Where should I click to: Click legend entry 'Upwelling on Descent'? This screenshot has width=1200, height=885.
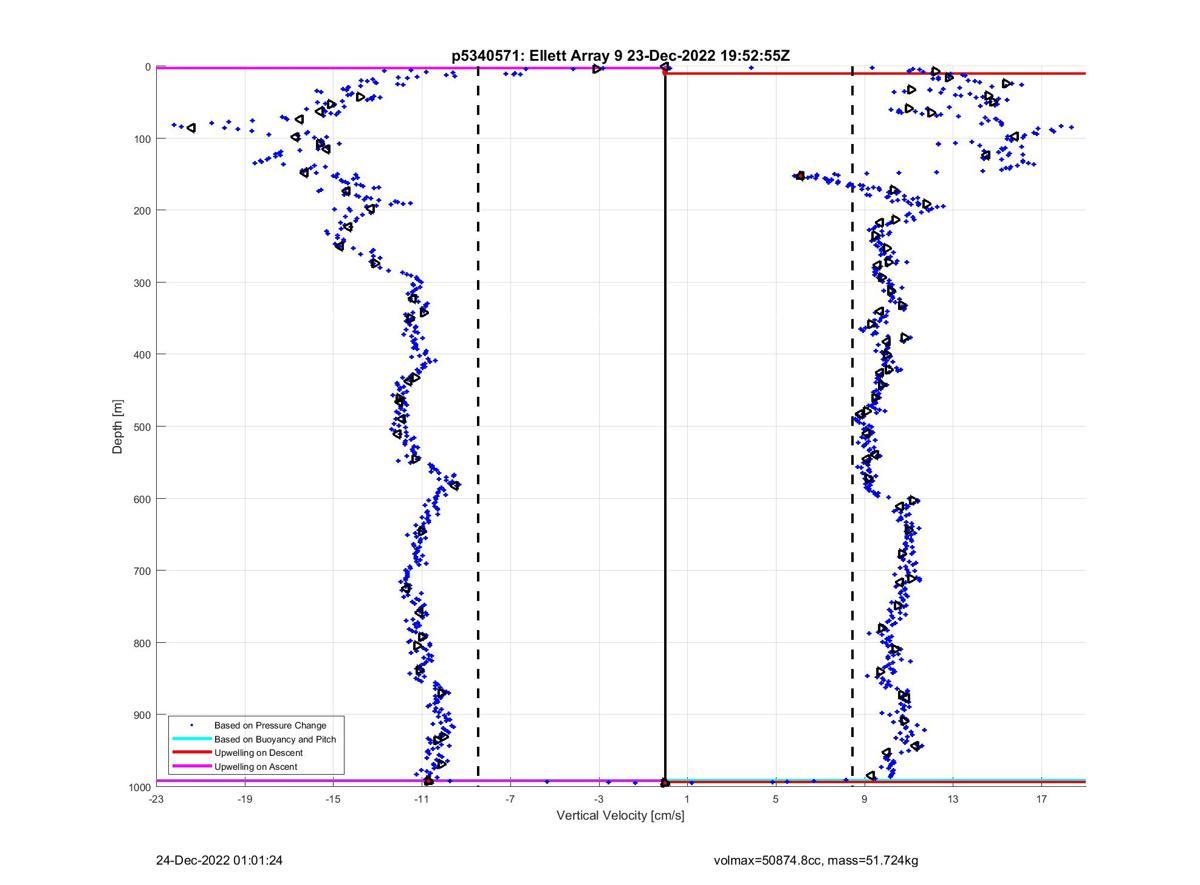point(258,753)
